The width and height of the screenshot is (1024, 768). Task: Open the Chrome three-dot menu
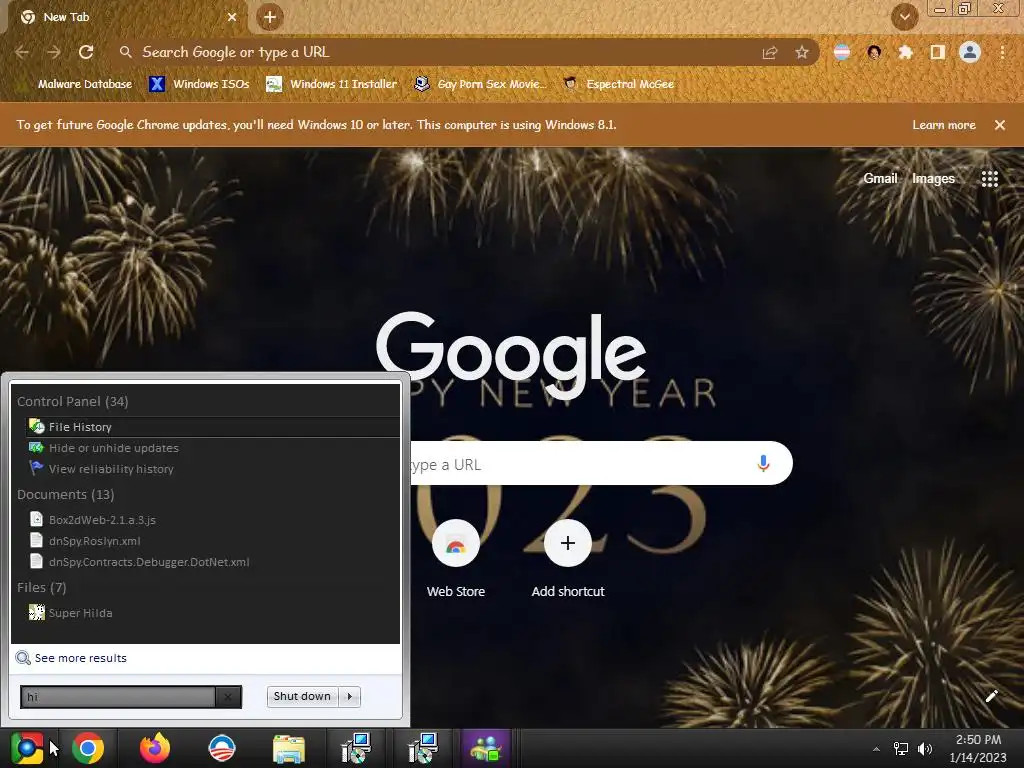coord(1002,52)
